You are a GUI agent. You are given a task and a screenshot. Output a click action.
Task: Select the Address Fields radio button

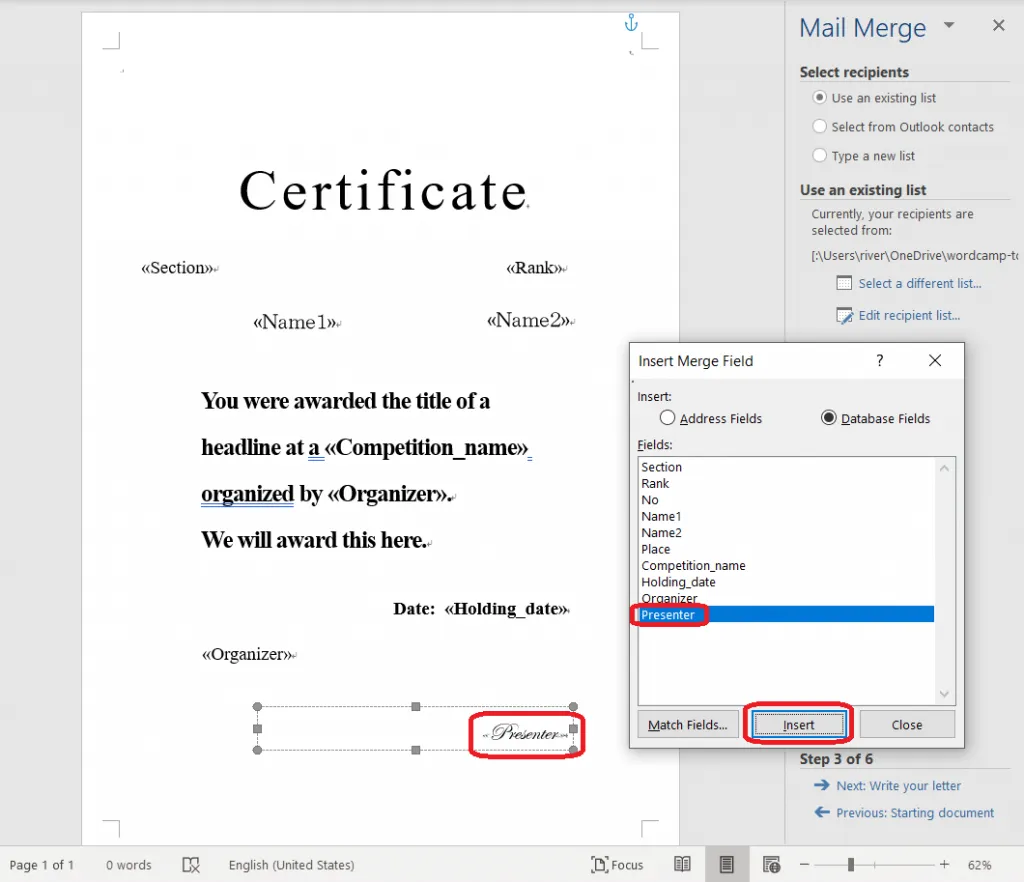(x=668, y=418)
